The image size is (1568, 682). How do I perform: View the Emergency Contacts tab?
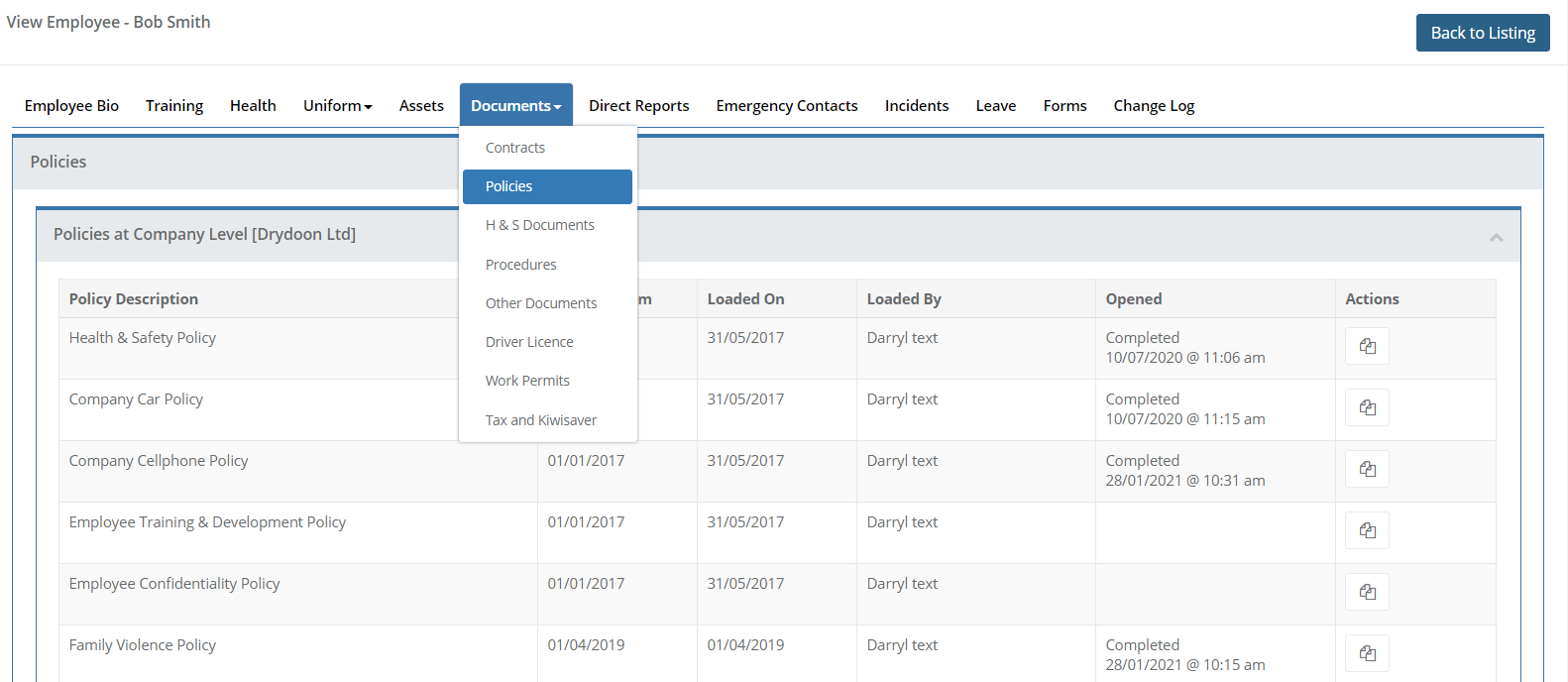(x=787, y=106)
